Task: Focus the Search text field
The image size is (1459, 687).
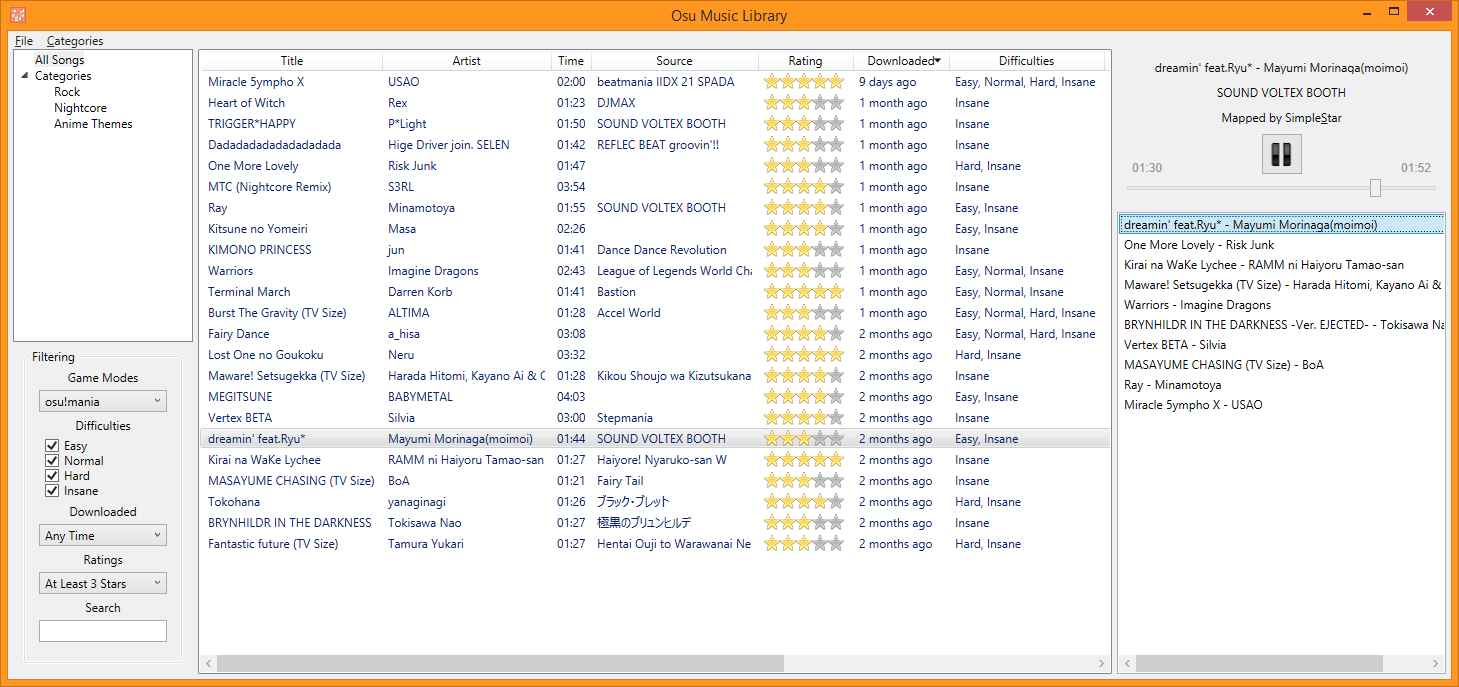Action: coord(103,631)
